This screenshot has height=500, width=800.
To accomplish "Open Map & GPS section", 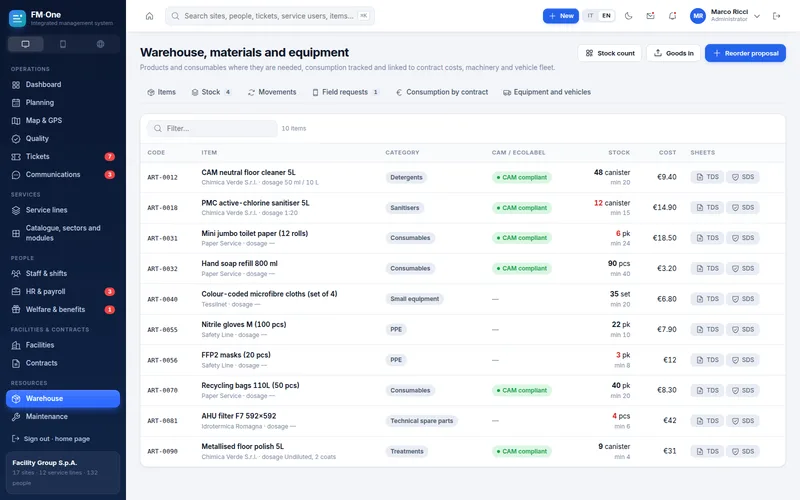I will click(x=63, y=120).
